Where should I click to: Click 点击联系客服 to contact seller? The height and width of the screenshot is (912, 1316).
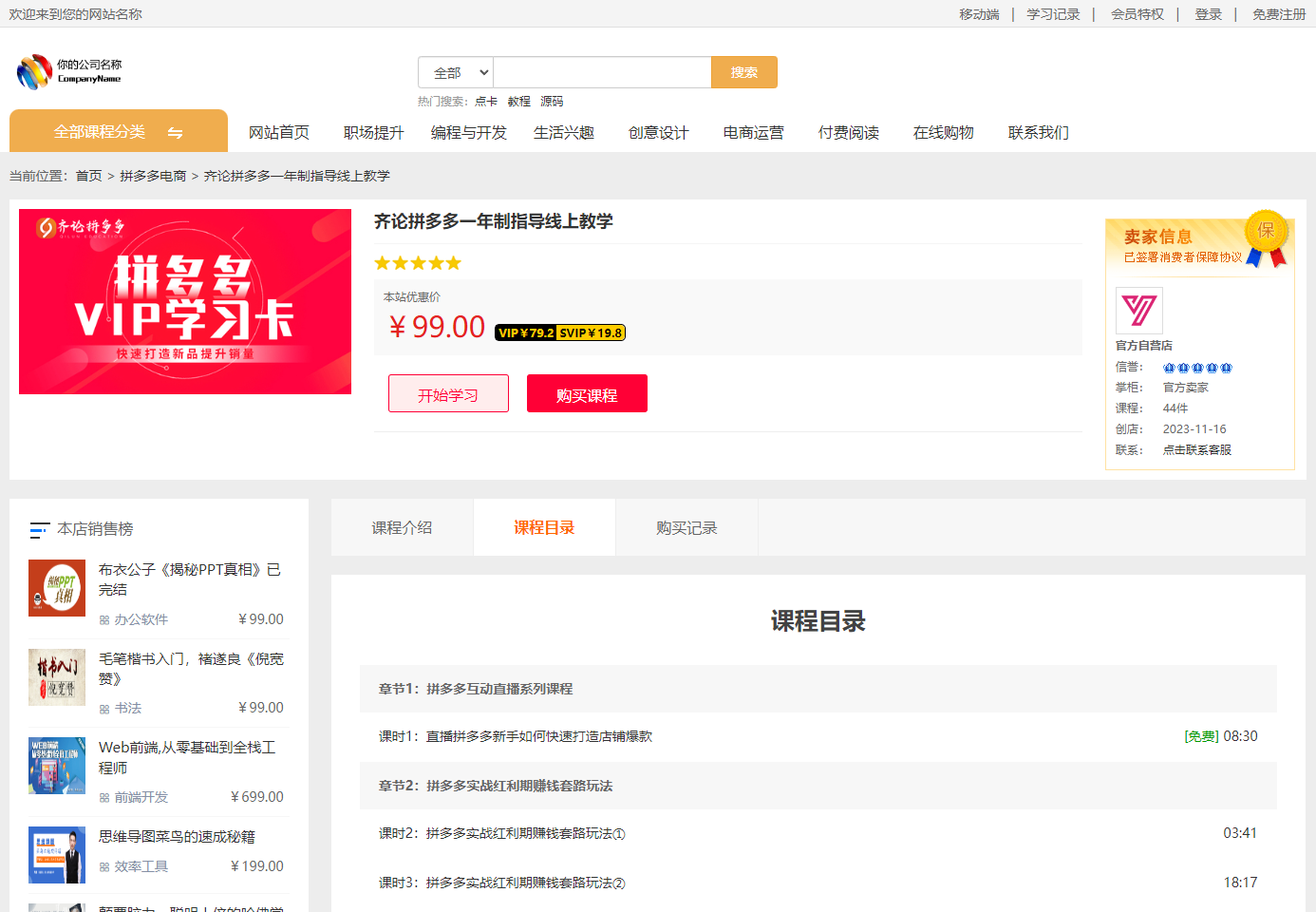click(1197, 450)
